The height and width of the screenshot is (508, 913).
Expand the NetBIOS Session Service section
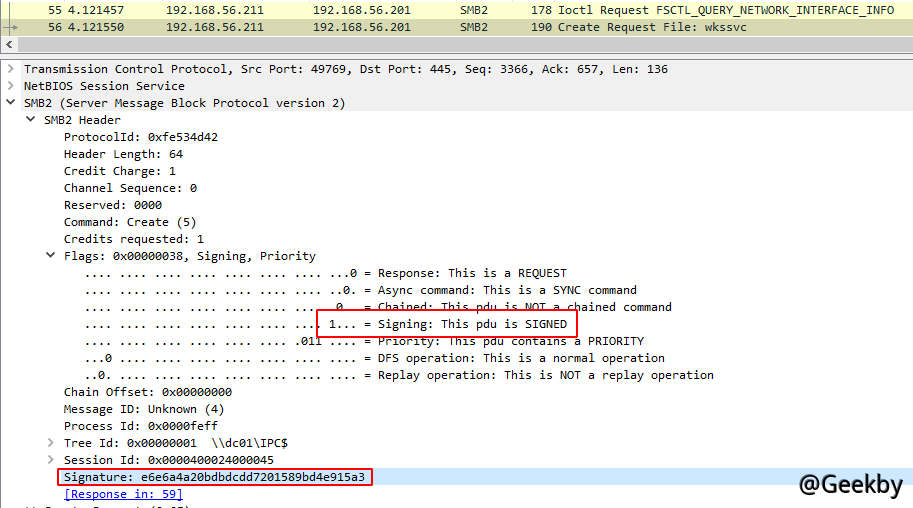point(10,86)
